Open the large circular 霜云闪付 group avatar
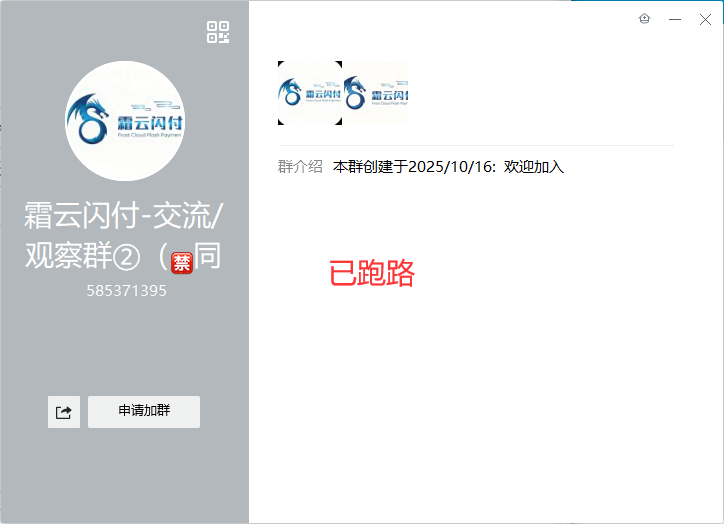This screenshot has height=524, width=724. click(x=125, y=120)
